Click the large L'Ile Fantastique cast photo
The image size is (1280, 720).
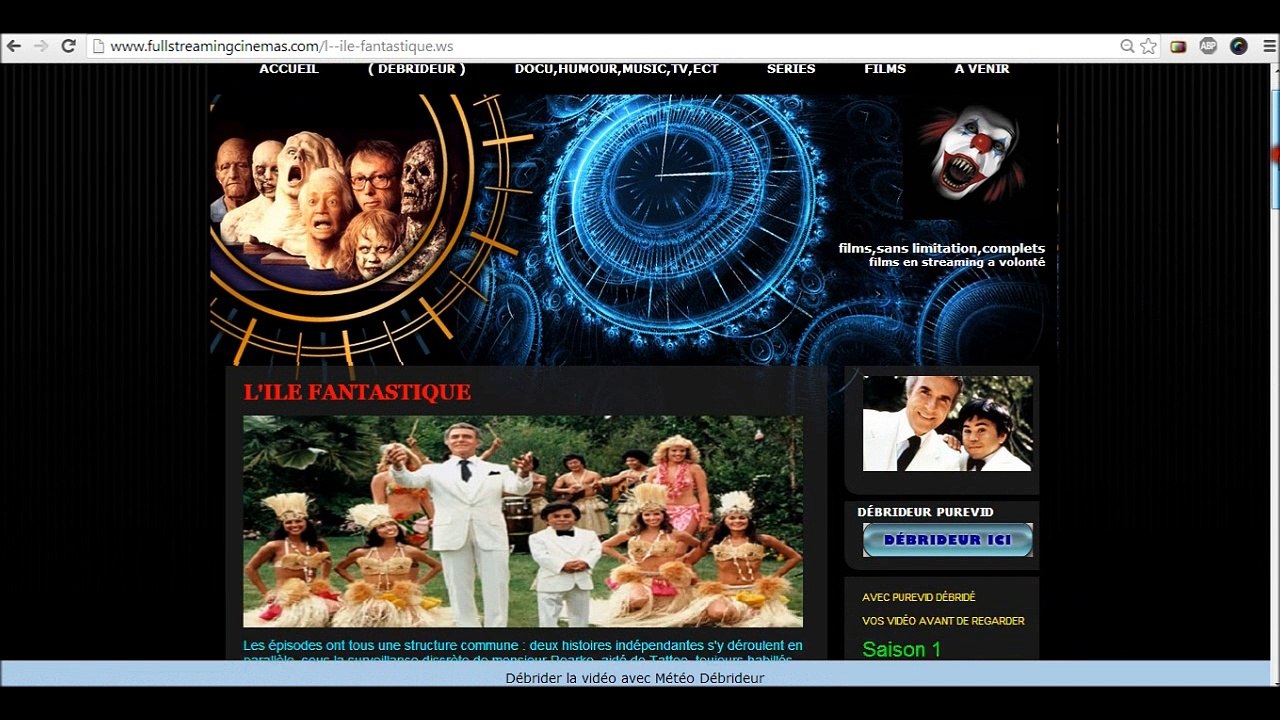click(x=523, y=521)
